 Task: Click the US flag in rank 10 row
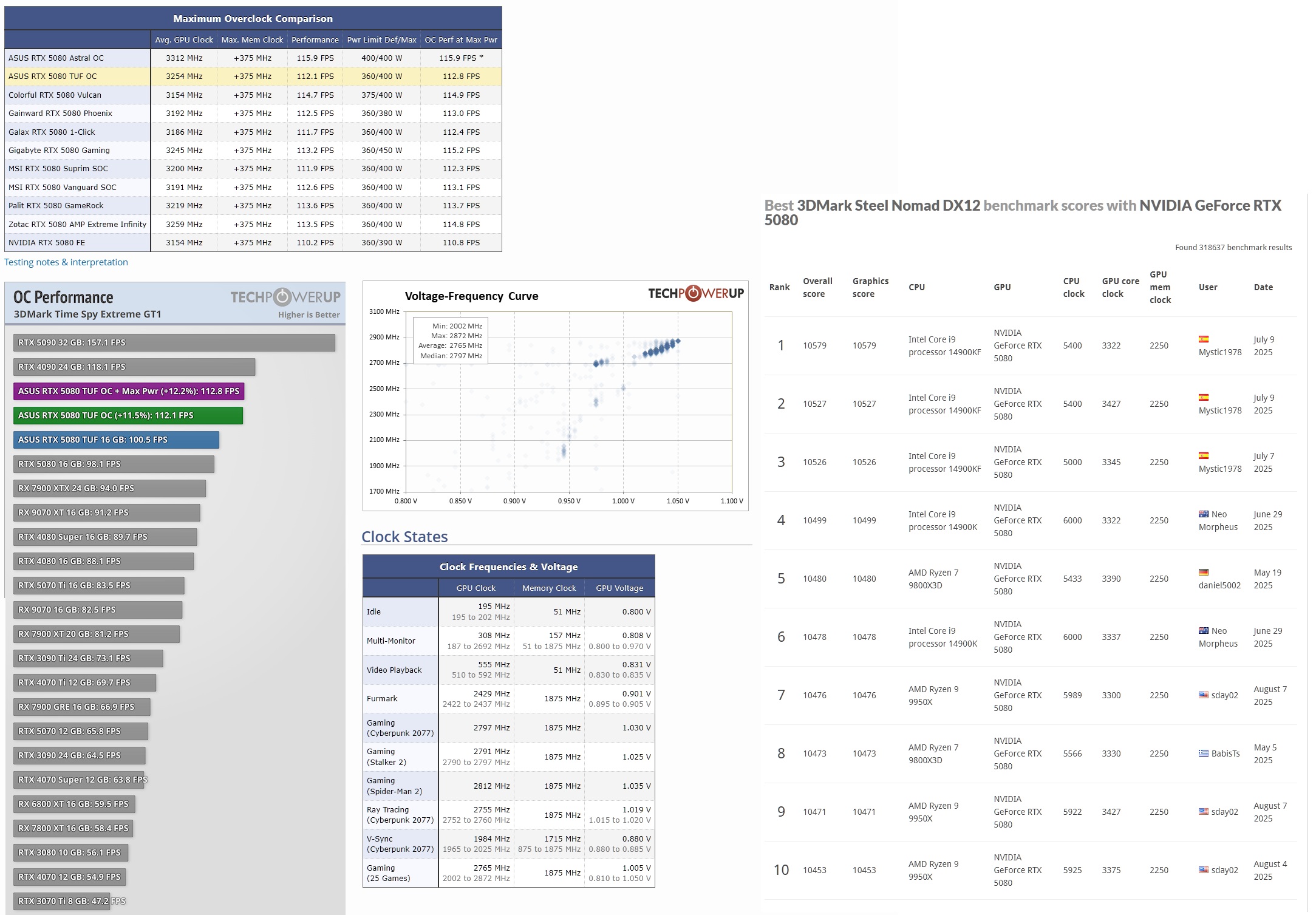tap(1203, 870)
